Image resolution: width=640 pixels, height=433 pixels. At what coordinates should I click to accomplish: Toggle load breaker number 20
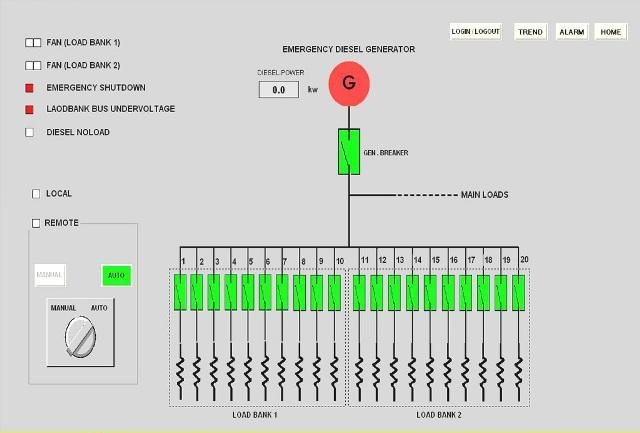518,293
